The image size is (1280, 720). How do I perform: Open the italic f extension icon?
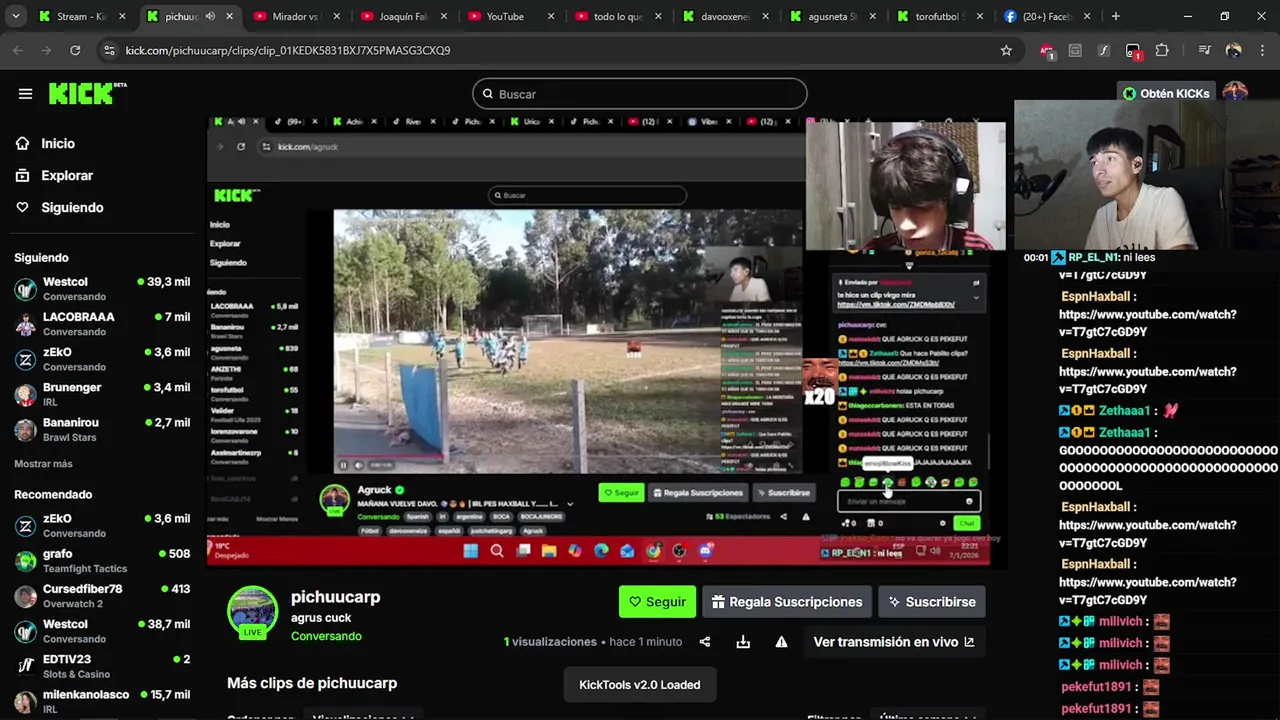(x=1104, y=50)
